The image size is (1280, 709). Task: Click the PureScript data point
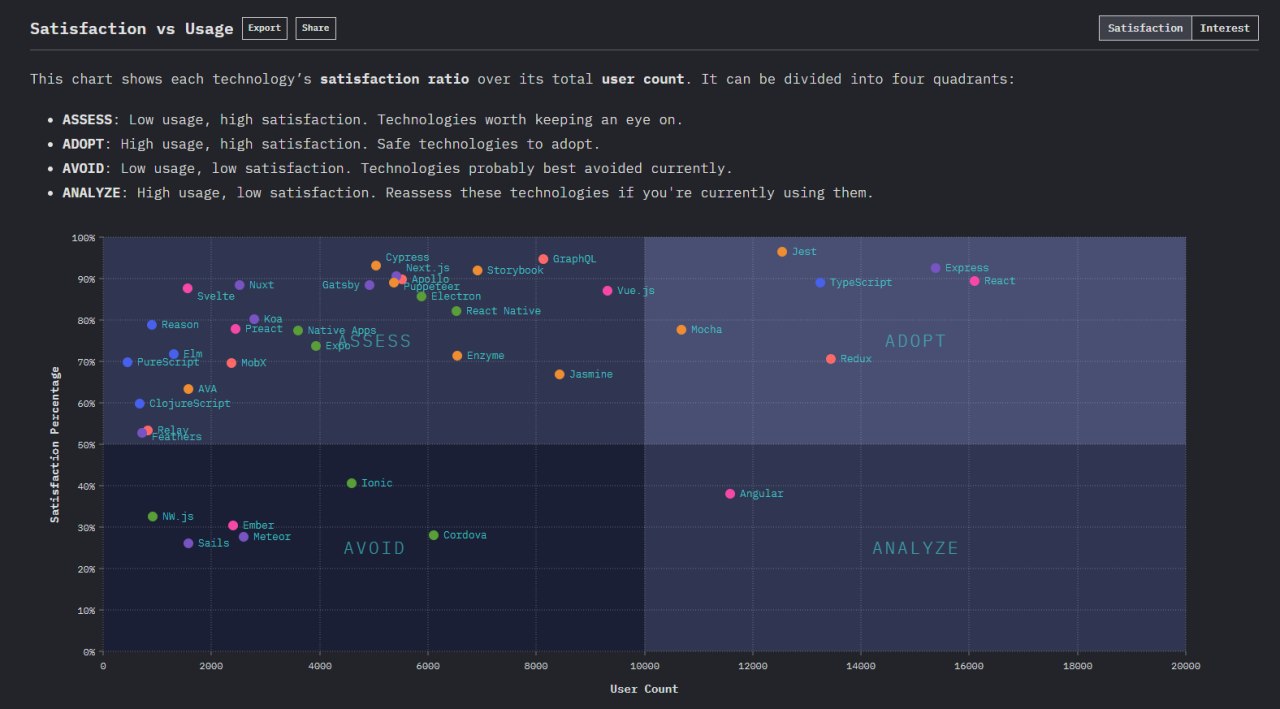click(127, 362)
